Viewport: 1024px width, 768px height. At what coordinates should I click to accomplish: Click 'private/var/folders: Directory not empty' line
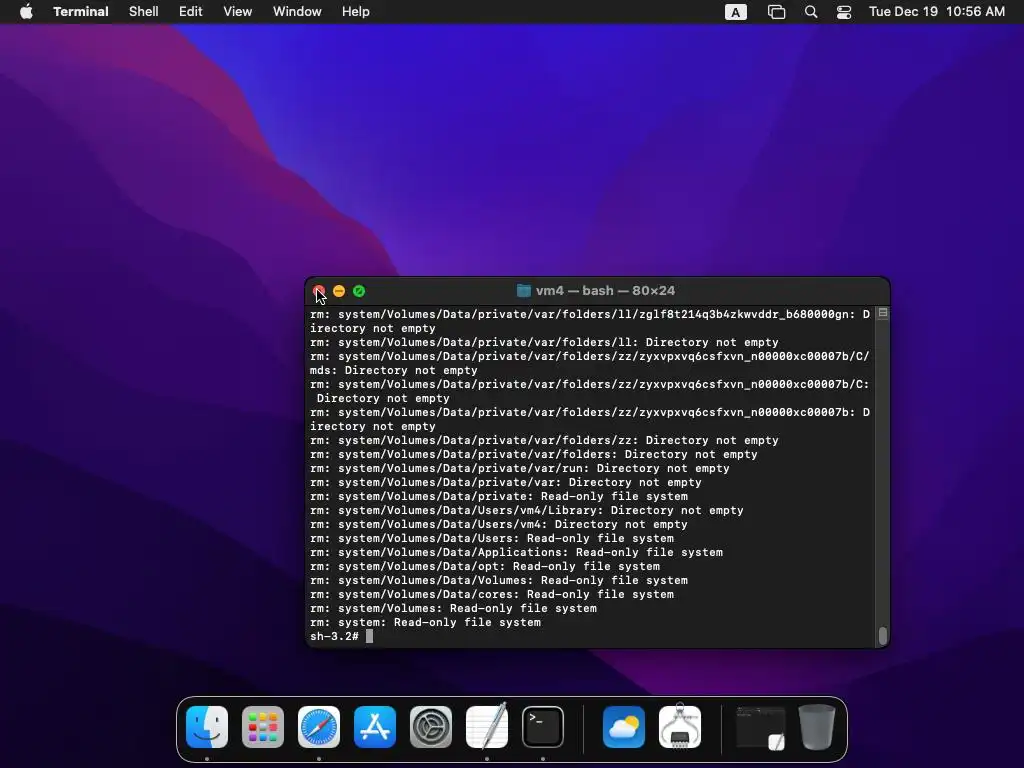click(x=534, y=455)
